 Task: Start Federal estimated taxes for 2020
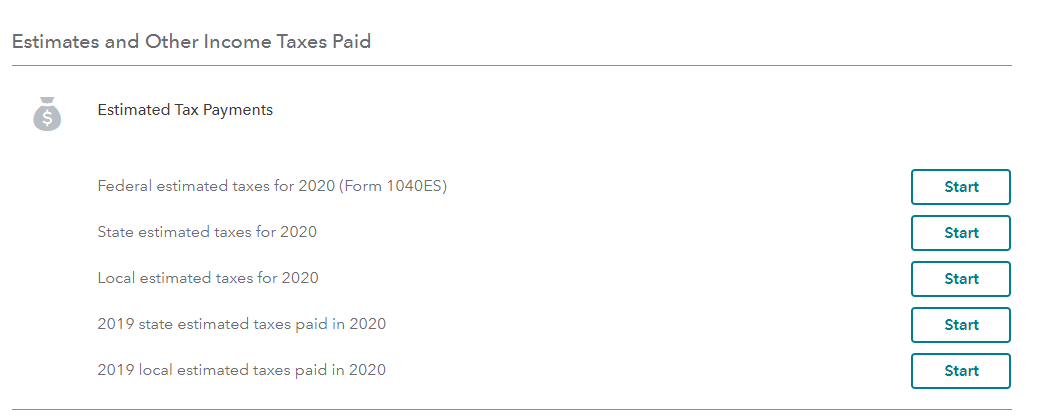pyautogui.click(x=960, y=187)
